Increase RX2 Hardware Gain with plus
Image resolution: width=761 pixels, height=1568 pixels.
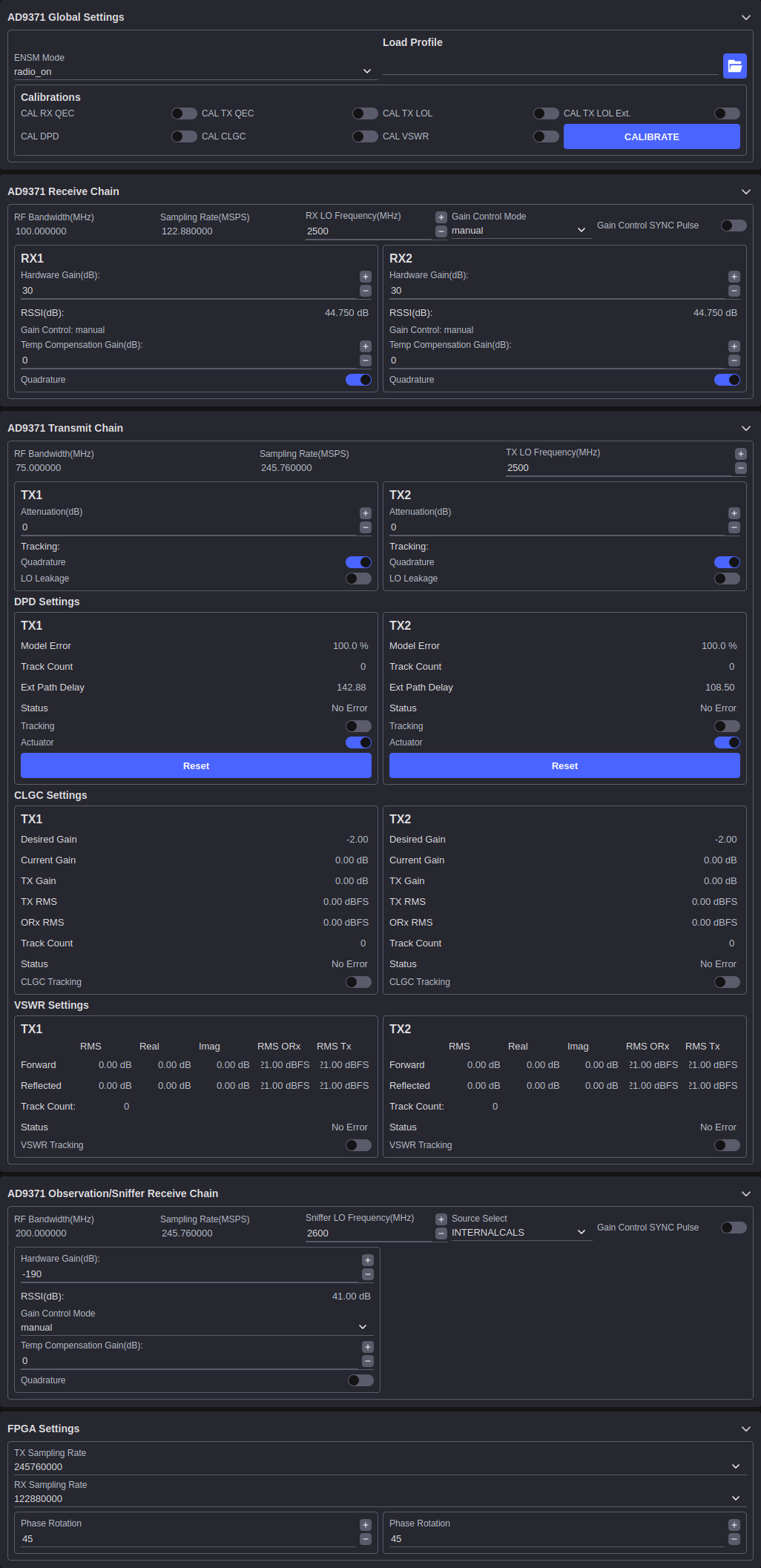734,277
